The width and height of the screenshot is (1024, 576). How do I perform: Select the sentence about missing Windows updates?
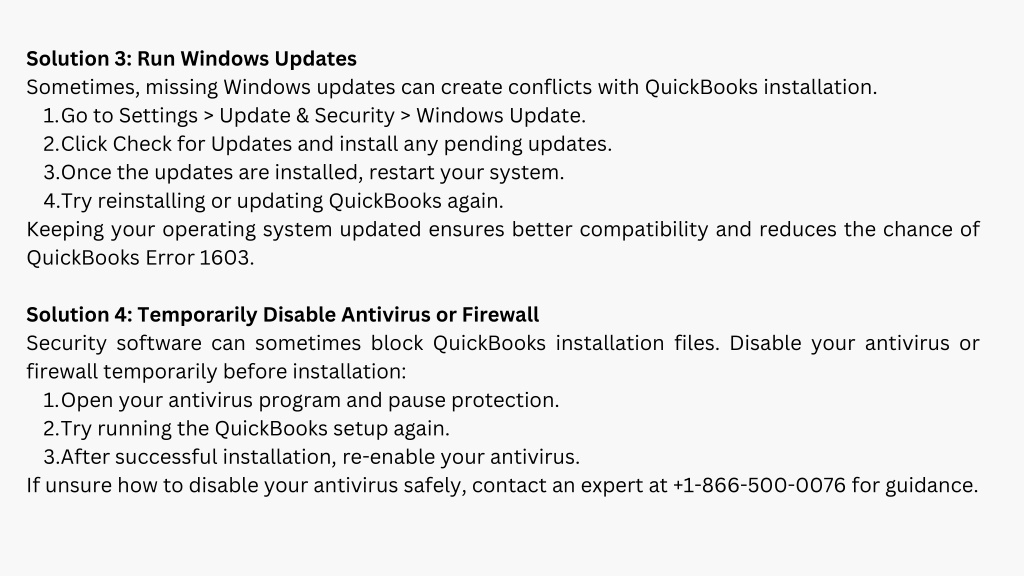tap(451, 87)
